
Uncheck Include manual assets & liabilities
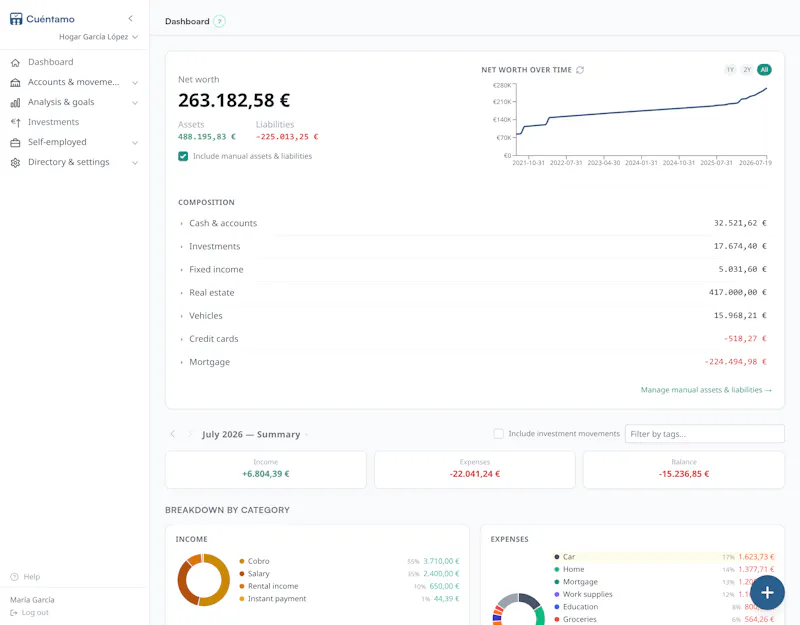(183, 156)
